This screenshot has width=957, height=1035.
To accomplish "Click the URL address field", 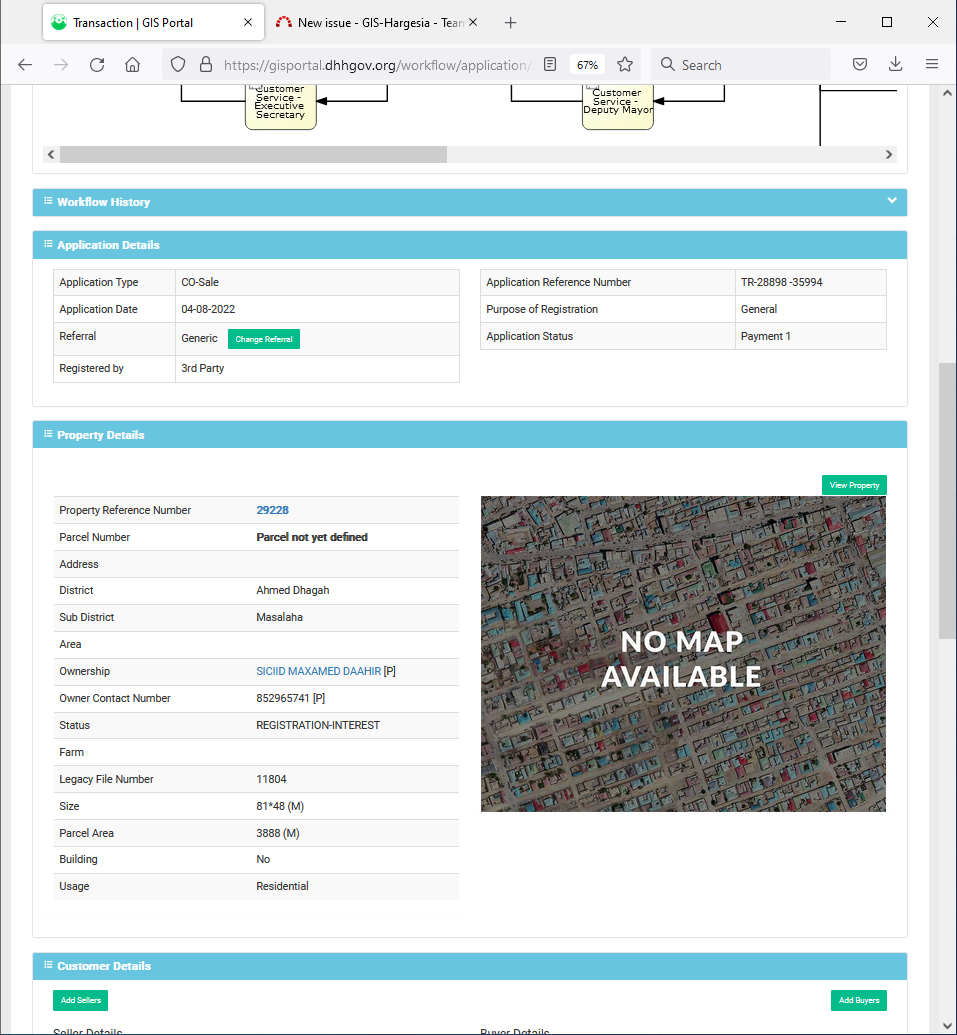I will (x=376, y=65).
